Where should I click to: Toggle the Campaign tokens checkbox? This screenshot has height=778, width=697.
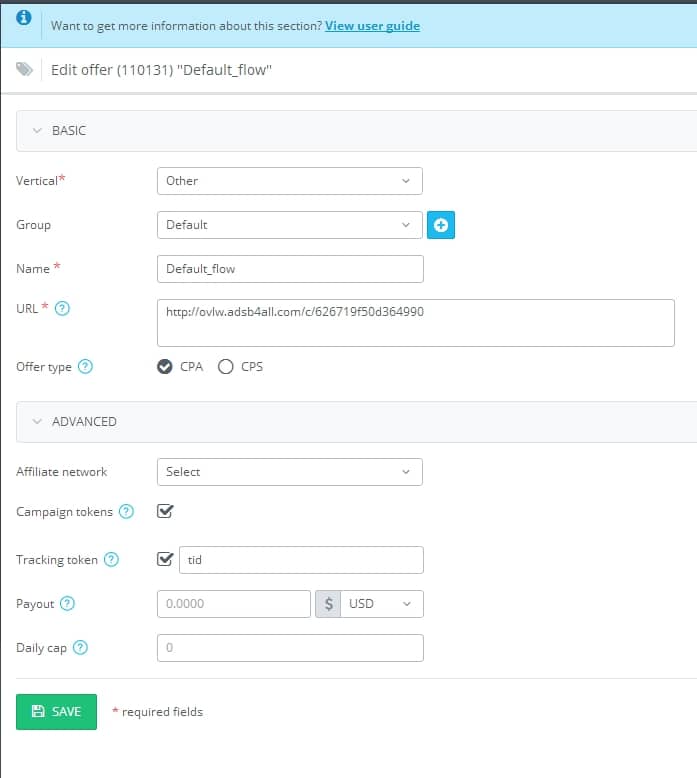[x=165, y=511]
